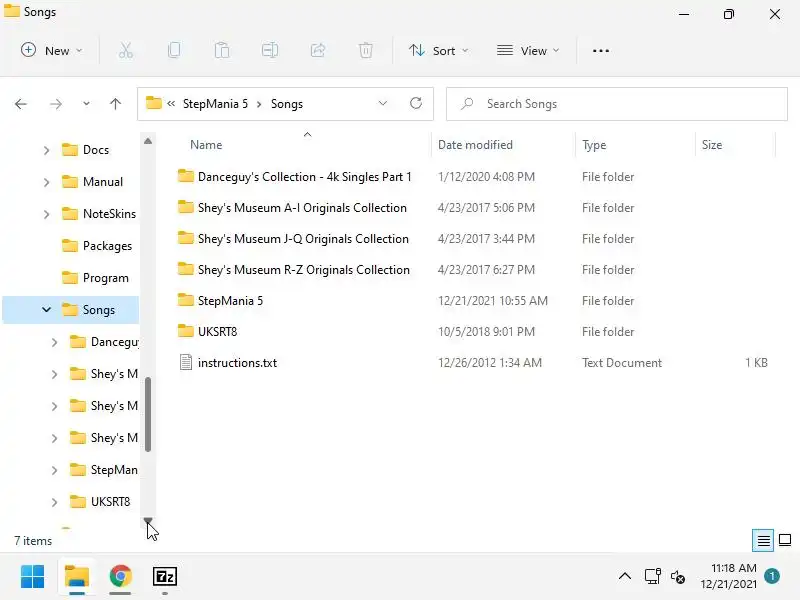Refresh the Songs folder view
The width and height of the screenshot is (800, 600).
[x=416, y=104]
